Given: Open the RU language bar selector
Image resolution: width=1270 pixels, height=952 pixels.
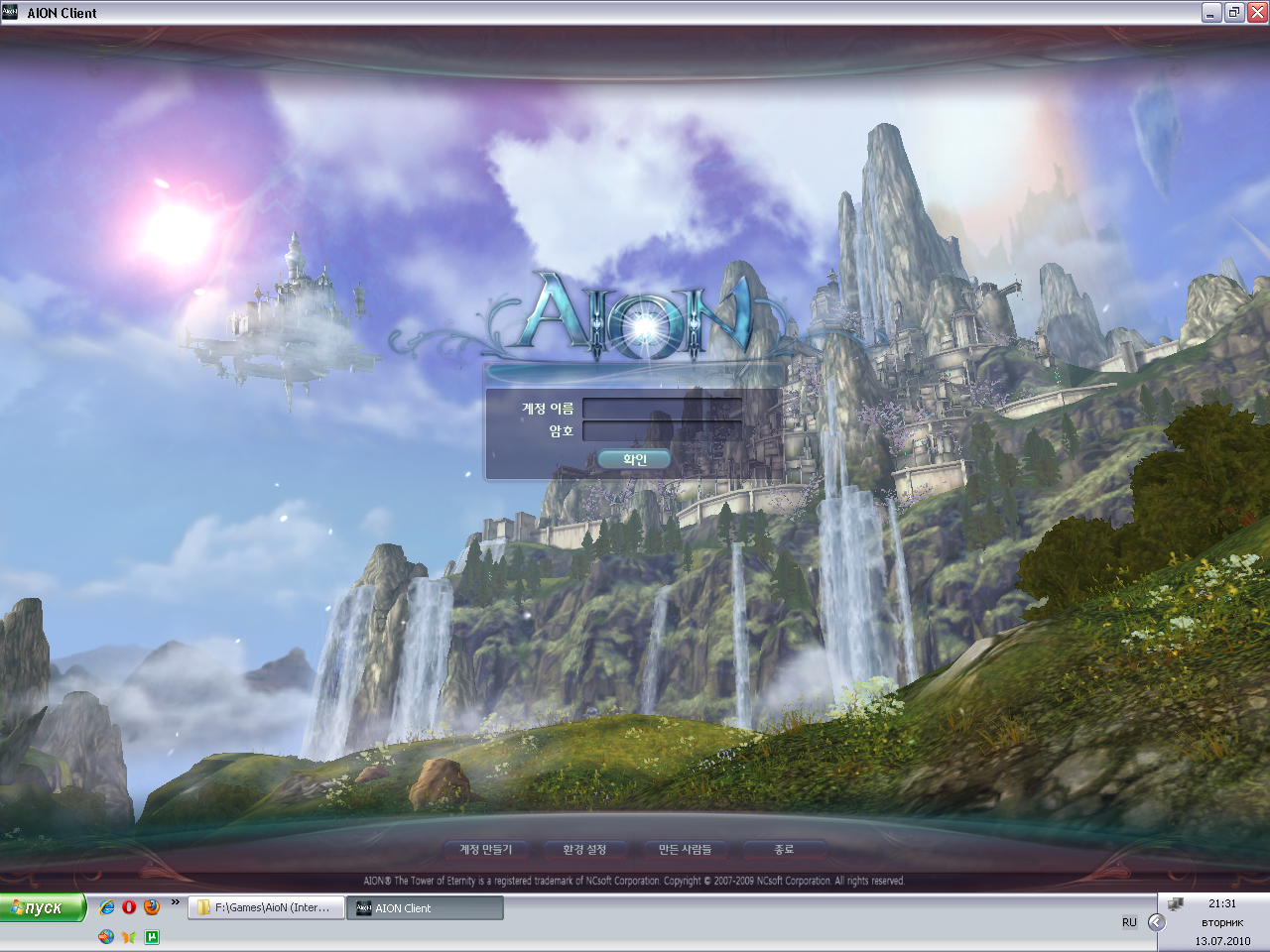Looking at the screenshot, I should [x=1129, y=922].
